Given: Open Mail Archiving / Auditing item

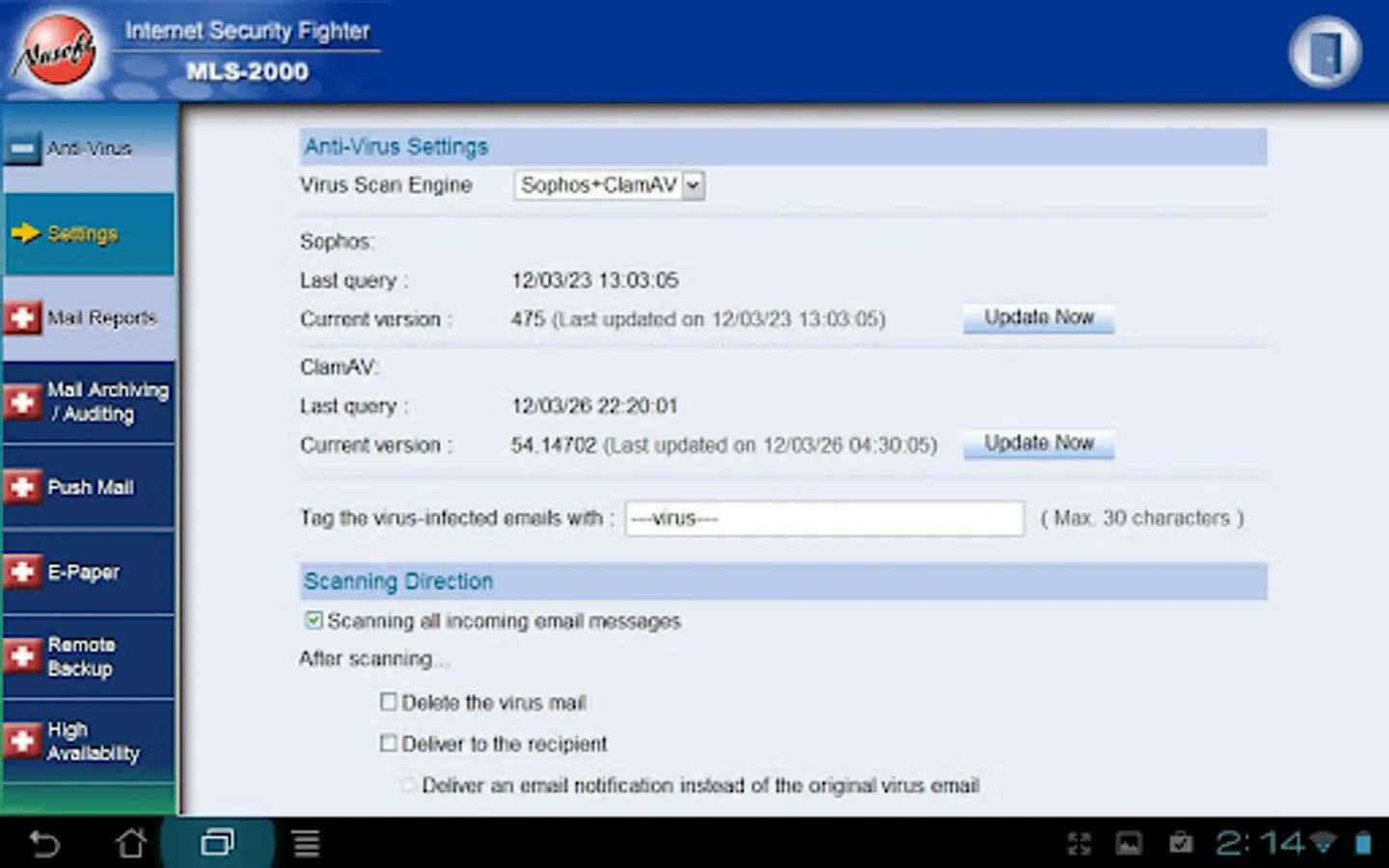Looking at the screenshot, I should (x=108, y=401).
